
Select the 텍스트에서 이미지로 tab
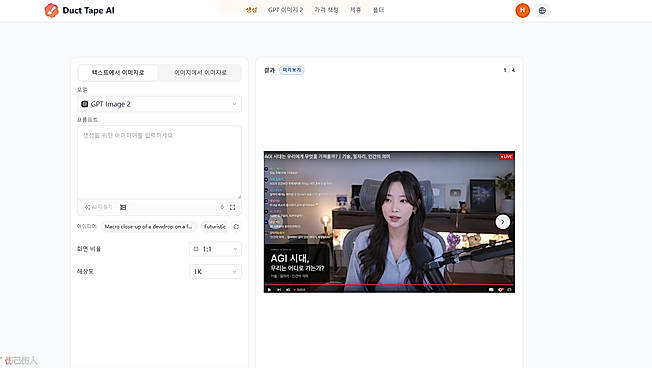tap(118, 72)
